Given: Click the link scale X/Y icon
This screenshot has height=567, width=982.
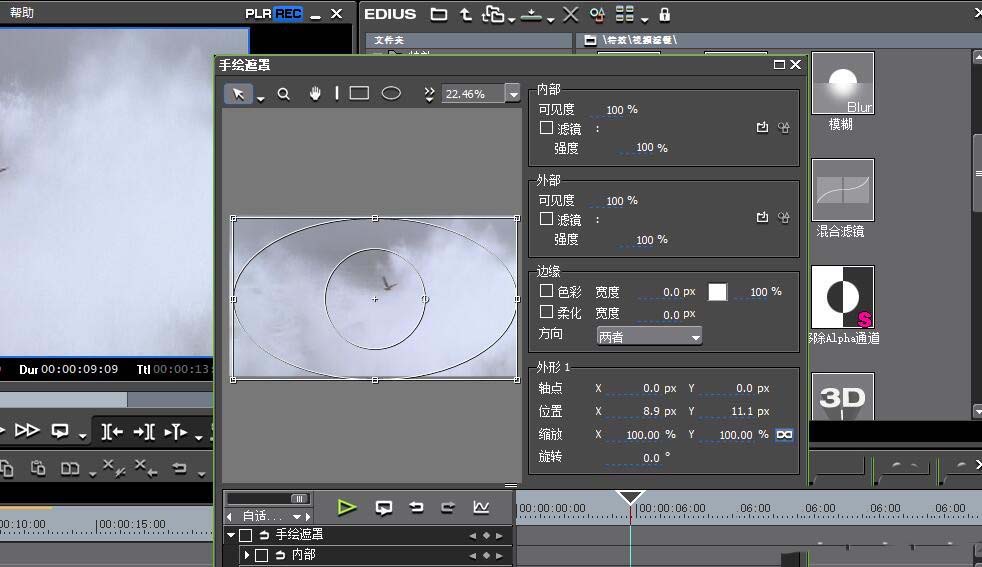Looking at the screenshot, I should click(x=784, y=435).
